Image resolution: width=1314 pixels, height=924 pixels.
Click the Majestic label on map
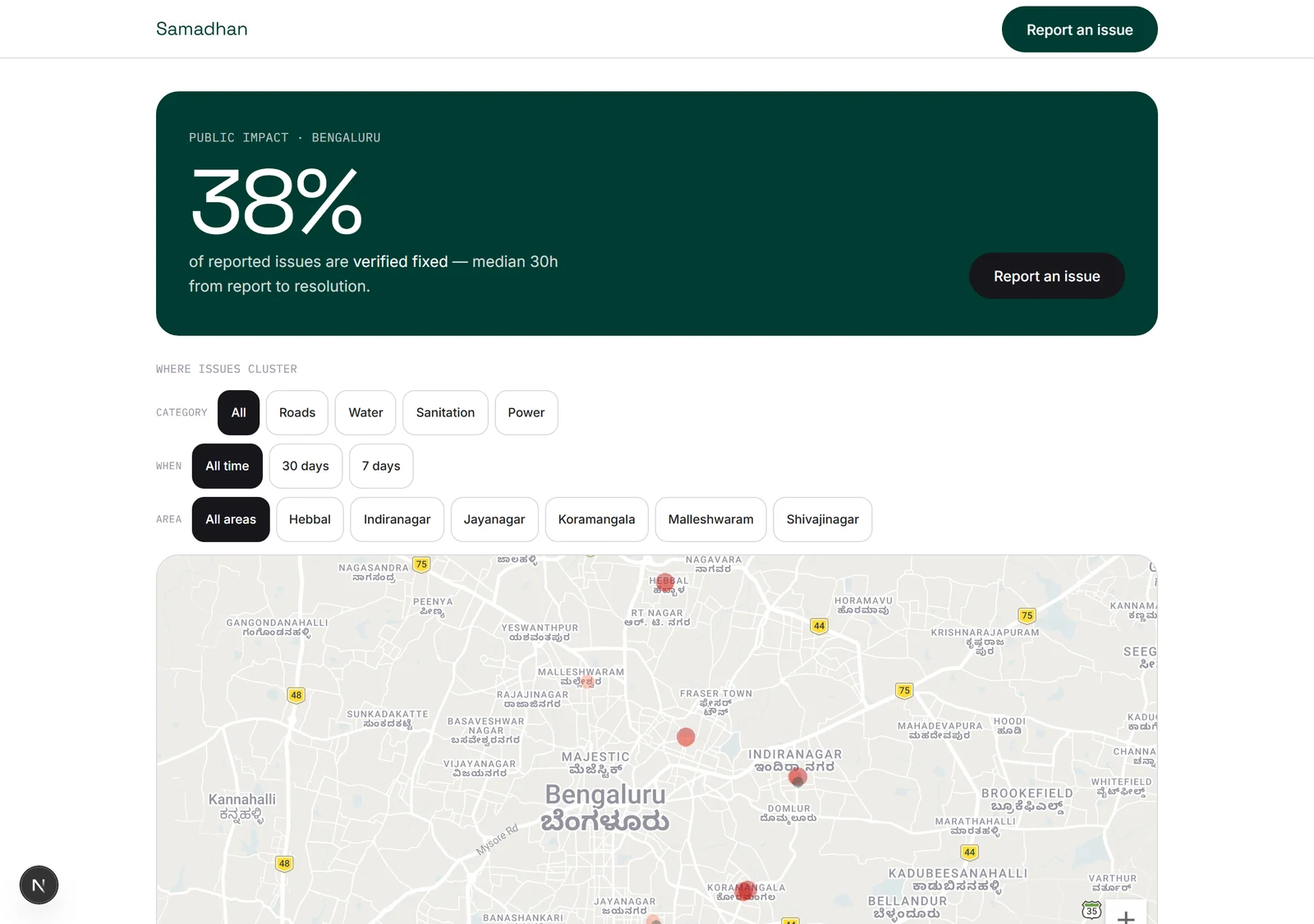coord(595,763)
